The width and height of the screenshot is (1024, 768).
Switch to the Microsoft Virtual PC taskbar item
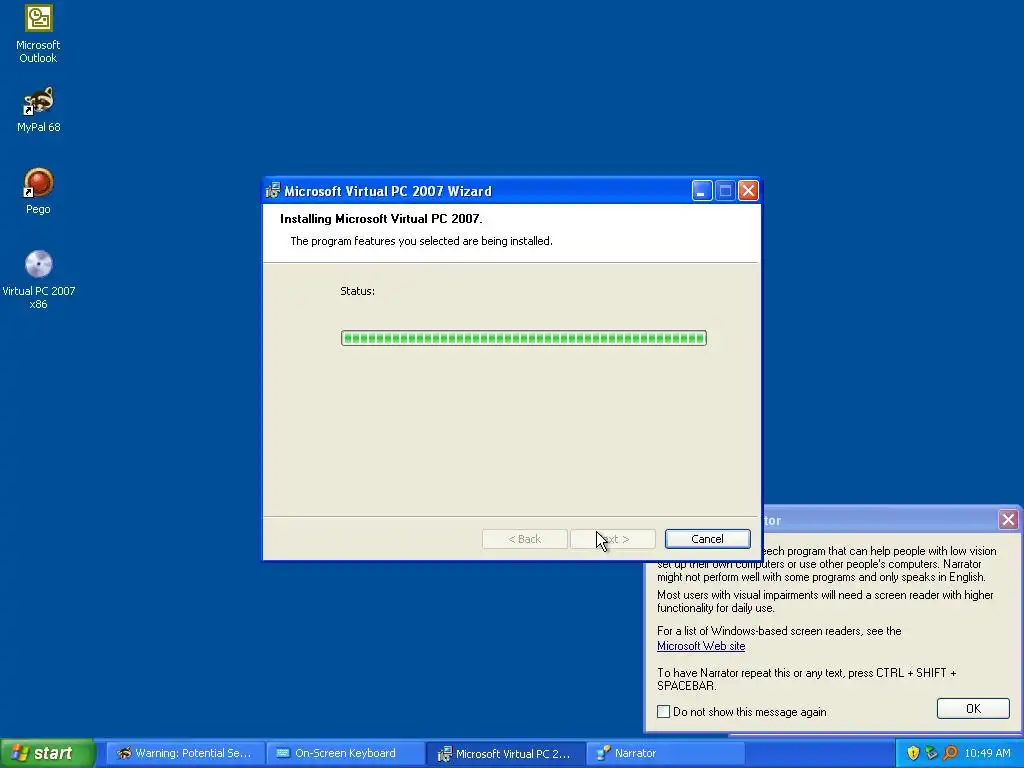coord(505,753)
